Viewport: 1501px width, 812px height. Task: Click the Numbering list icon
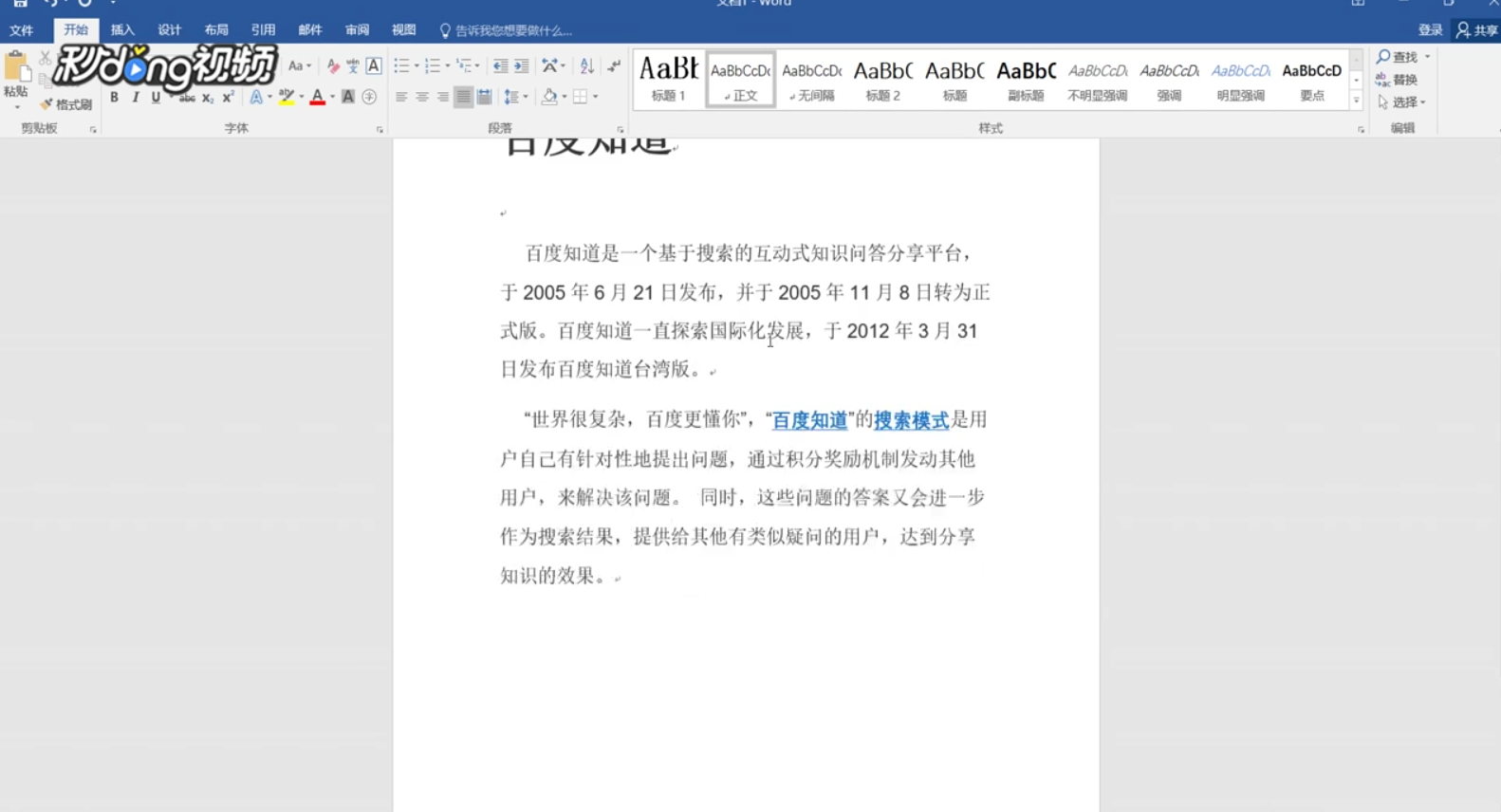[x=433, y=66]
